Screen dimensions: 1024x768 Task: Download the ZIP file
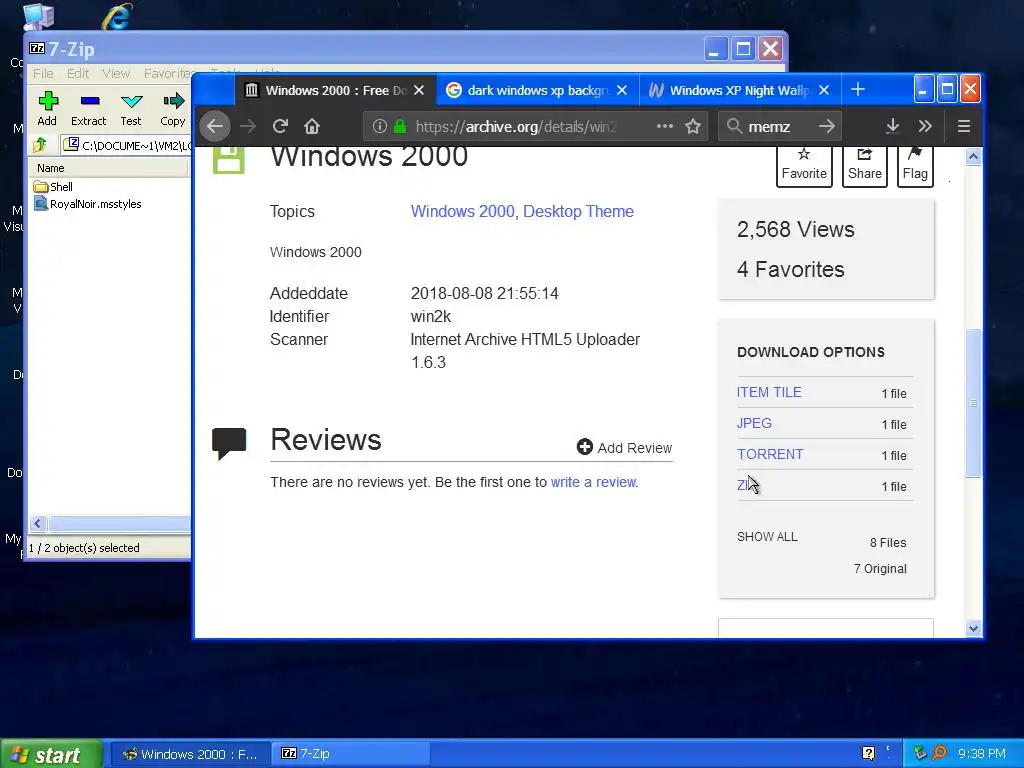point(747,485)
